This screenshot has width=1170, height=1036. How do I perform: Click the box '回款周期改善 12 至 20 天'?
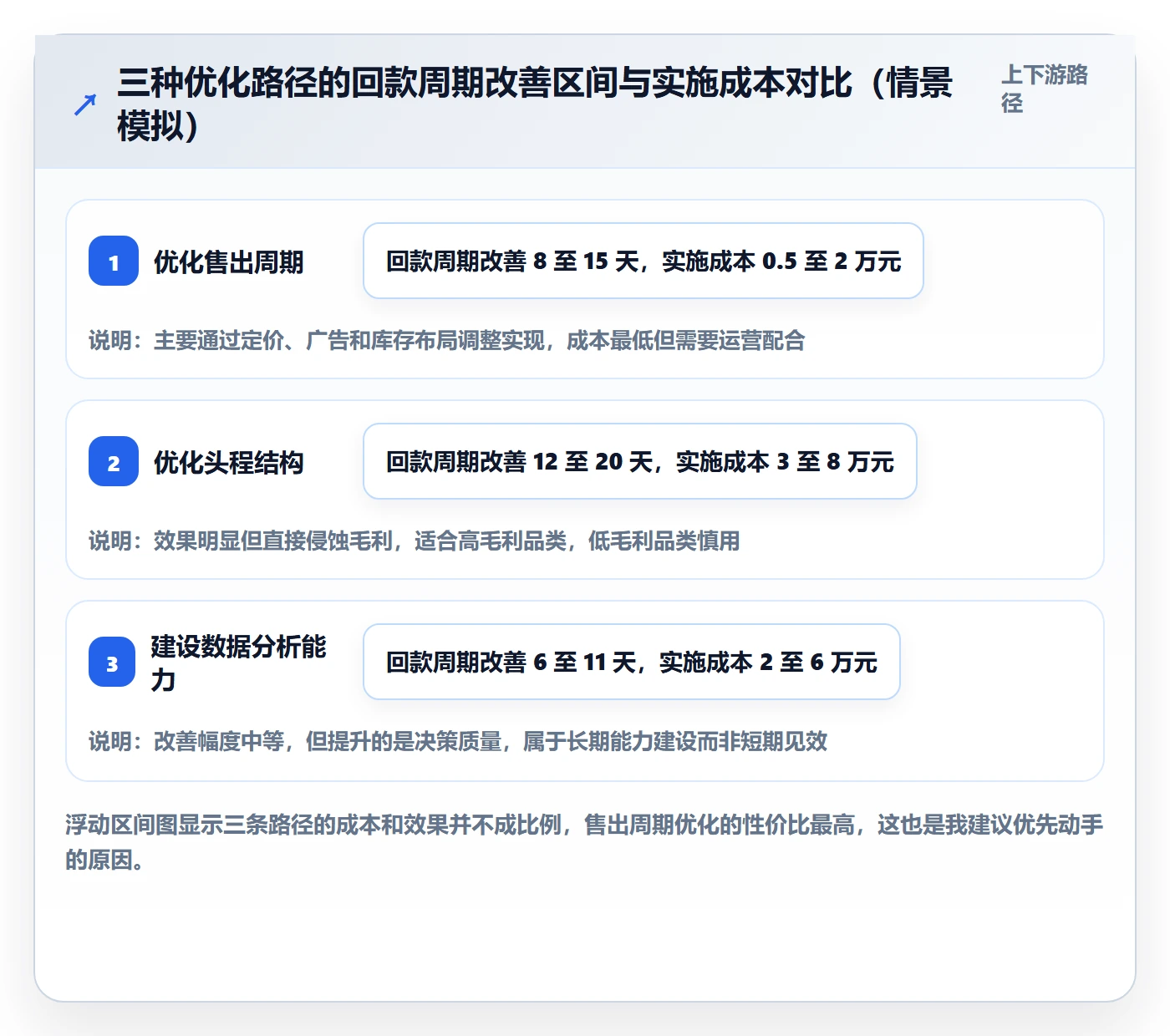(x=640, y=461)
